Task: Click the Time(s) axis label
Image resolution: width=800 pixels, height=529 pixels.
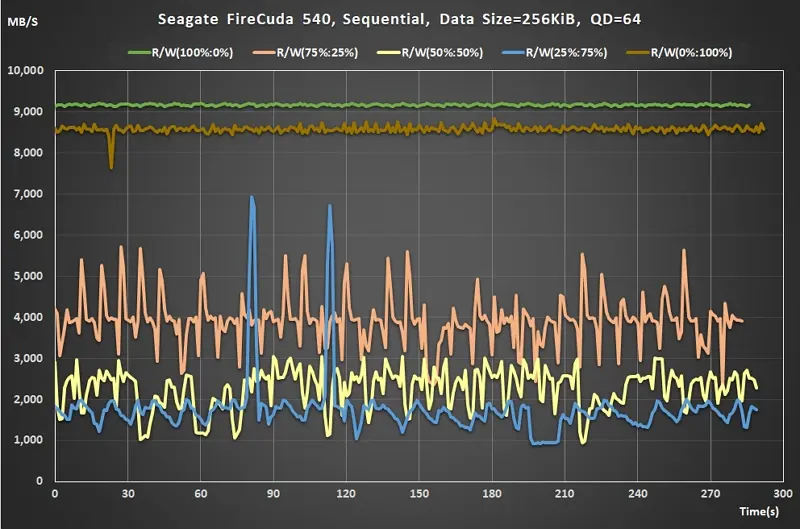Action: (759, 511)
